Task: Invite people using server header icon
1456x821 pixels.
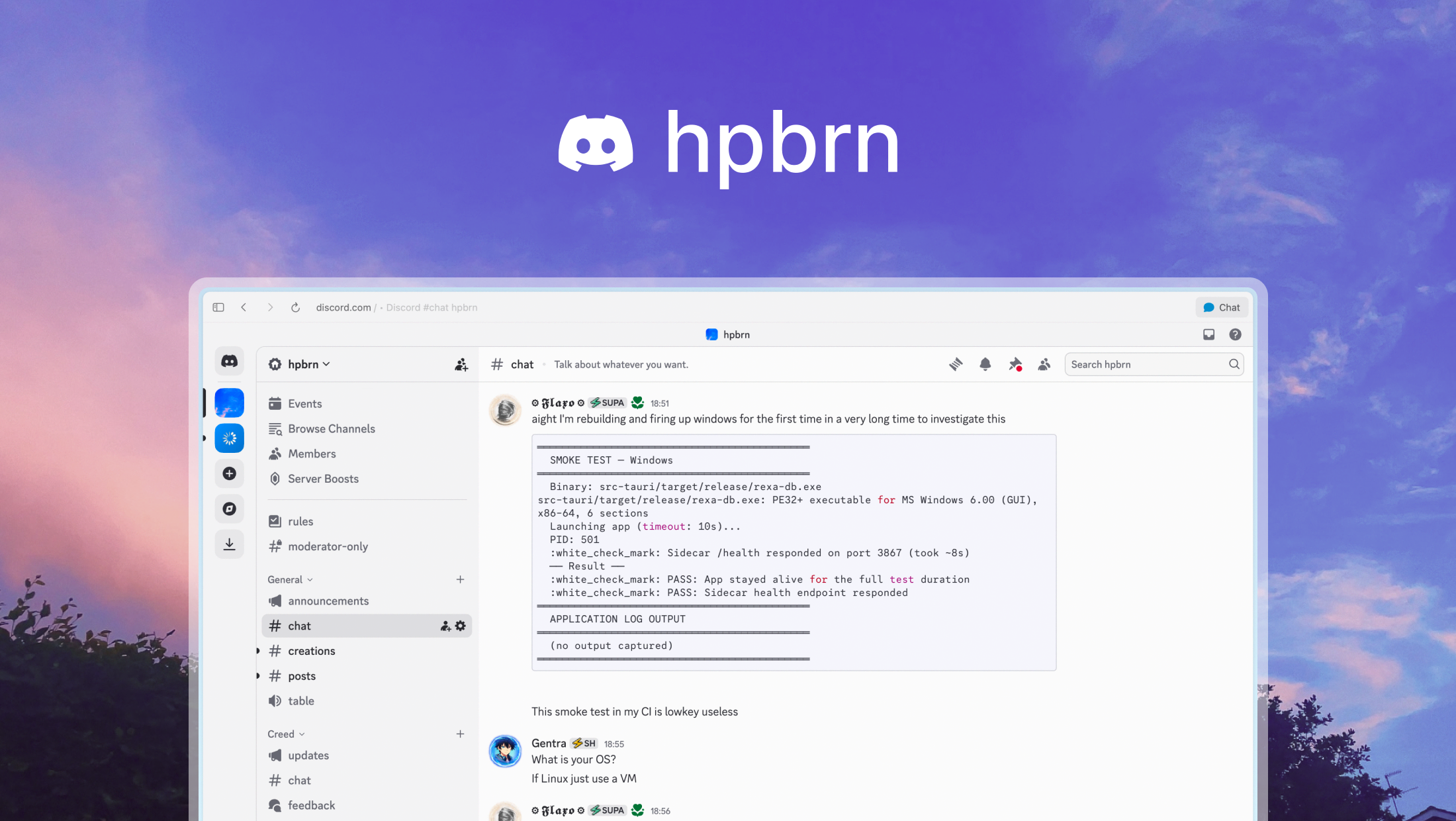Action: coord(461,364)
